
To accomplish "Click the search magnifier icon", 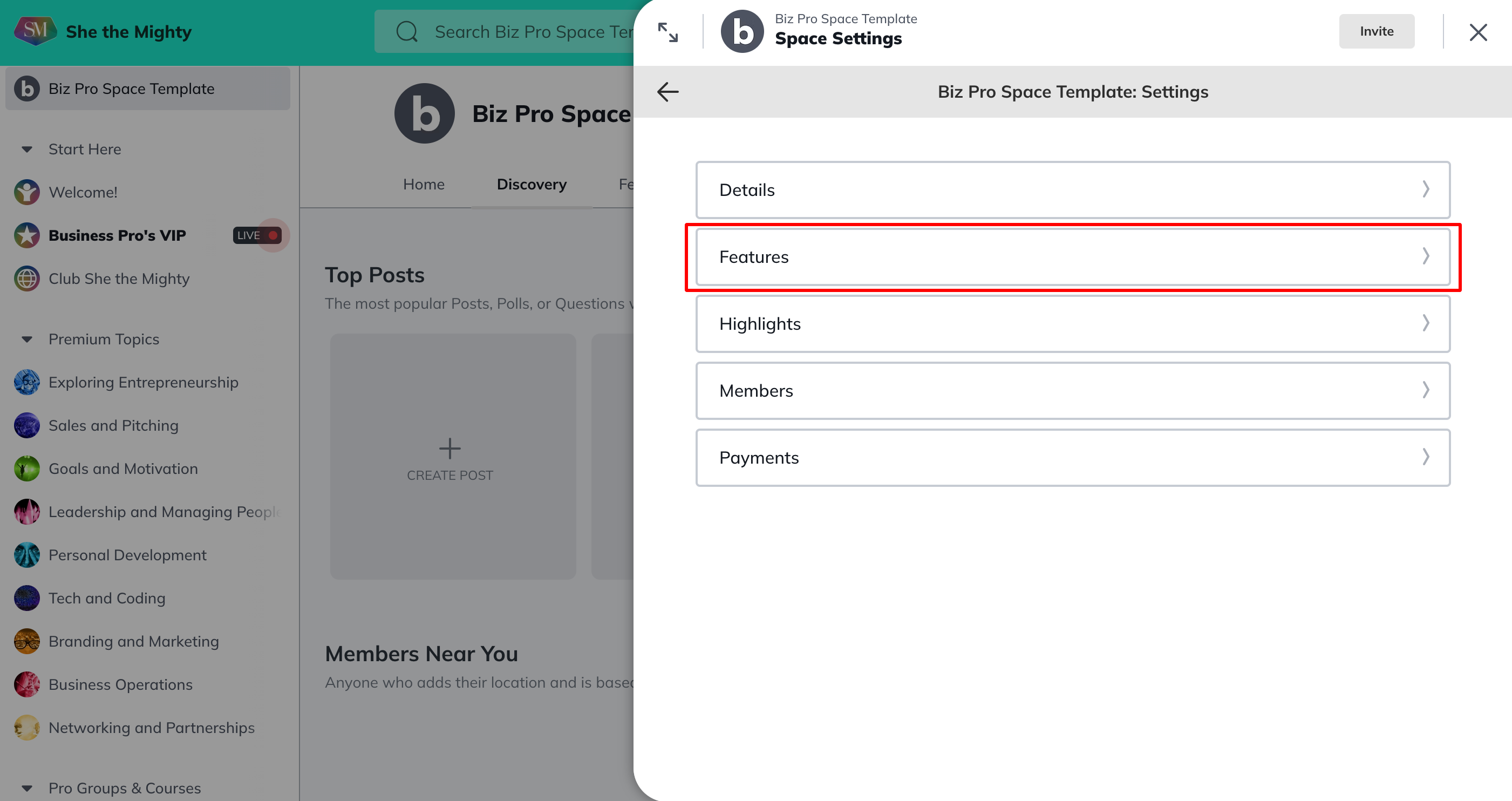I will coord(407,32).
